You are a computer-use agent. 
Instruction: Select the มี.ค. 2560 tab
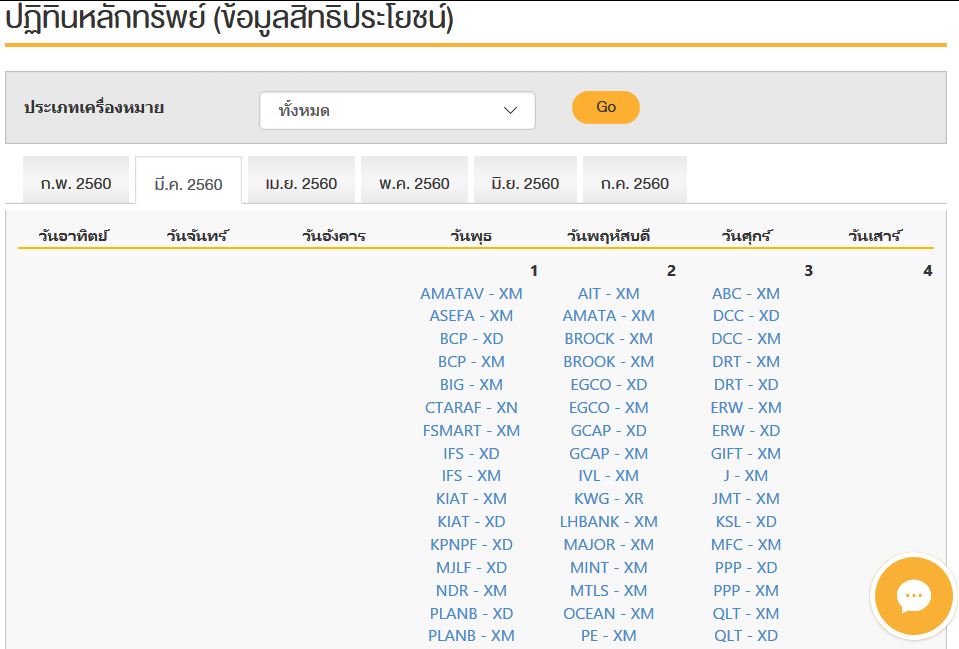pos(188,180)
